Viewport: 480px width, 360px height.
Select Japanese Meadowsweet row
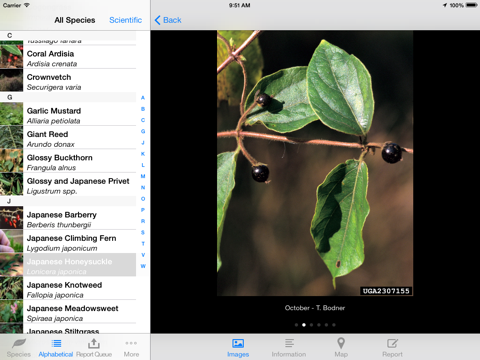(x=68, y=311)
